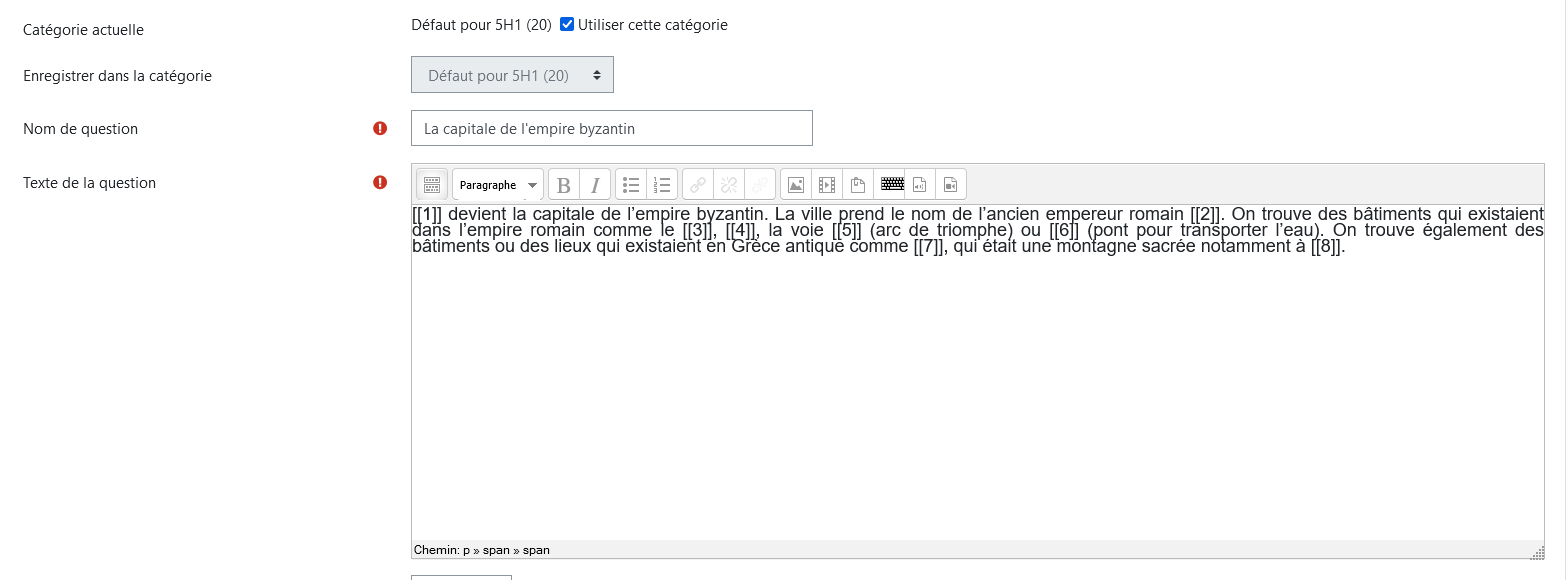Screen dimensions: 1568x580
Task: Open the manage embedded files icon
Action: 858,184
